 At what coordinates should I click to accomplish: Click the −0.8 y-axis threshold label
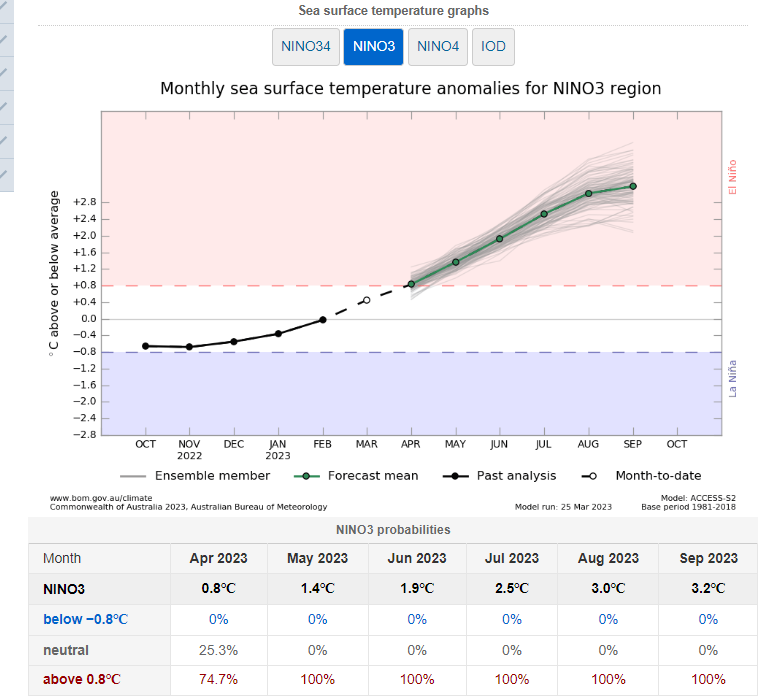[85, 352]
